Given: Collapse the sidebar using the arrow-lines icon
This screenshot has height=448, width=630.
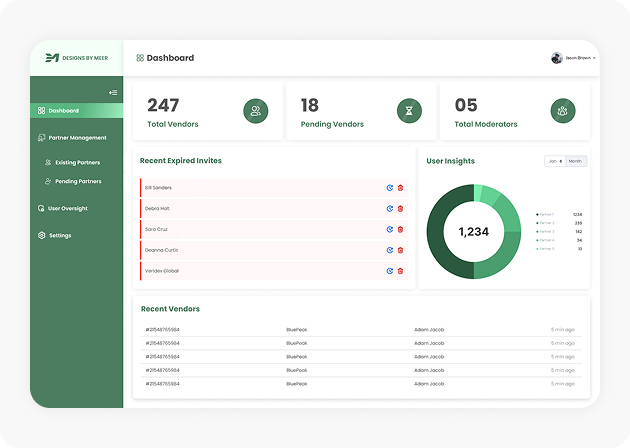Looking at the screenshot, I should 113,92.
